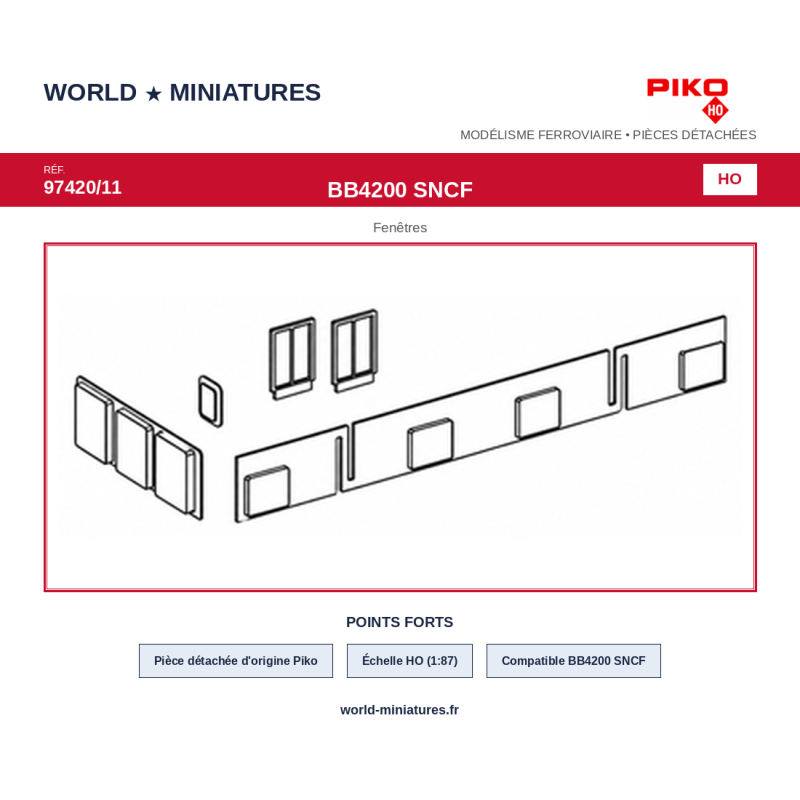Select Pièce détachée d'origine Piko tag
The height and width of the screenshot is (800, 800).
click(236, 661)
